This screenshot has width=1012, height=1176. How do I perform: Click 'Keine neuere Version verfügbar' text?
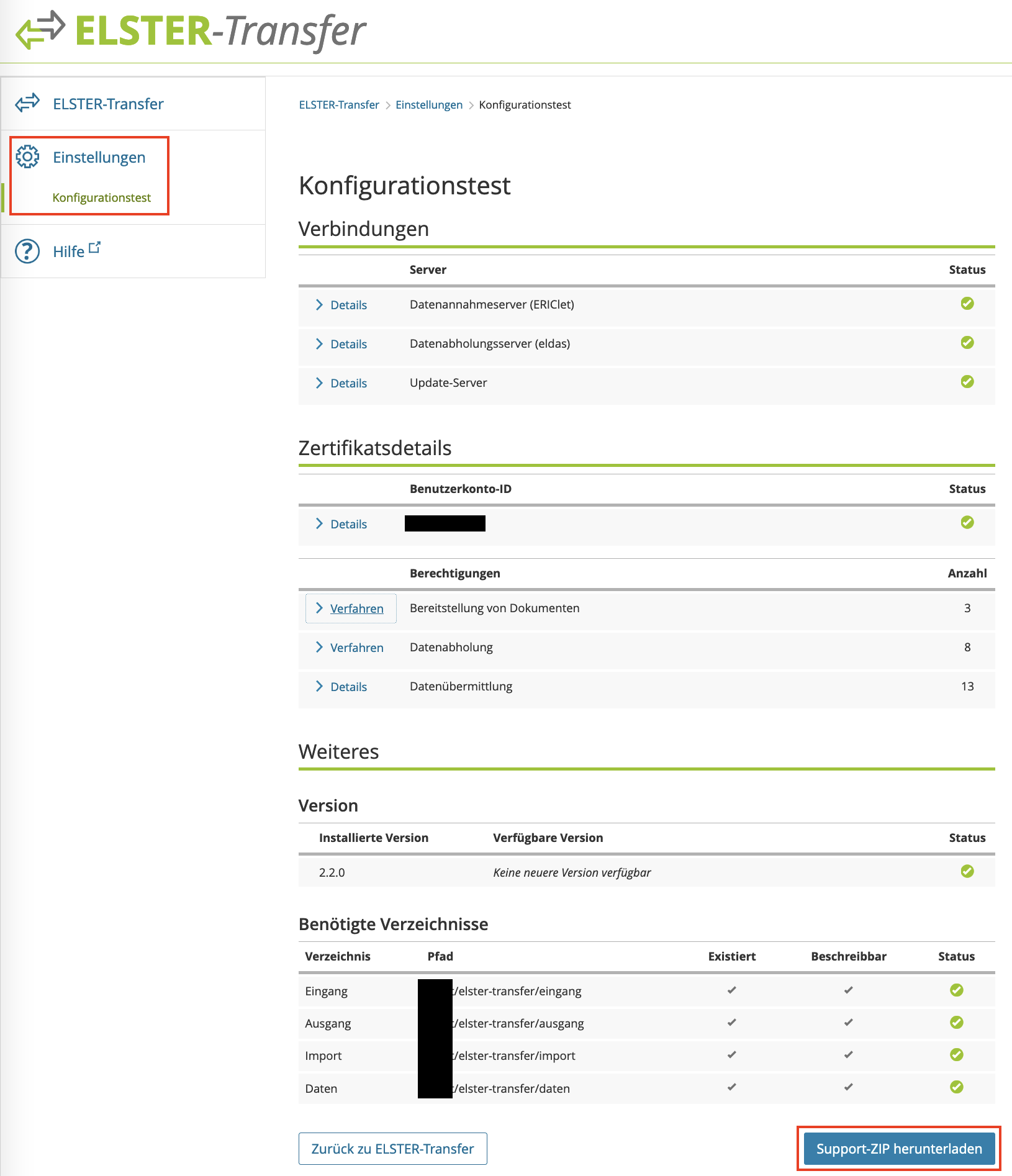pyautogui.click(x=572, y=872)
